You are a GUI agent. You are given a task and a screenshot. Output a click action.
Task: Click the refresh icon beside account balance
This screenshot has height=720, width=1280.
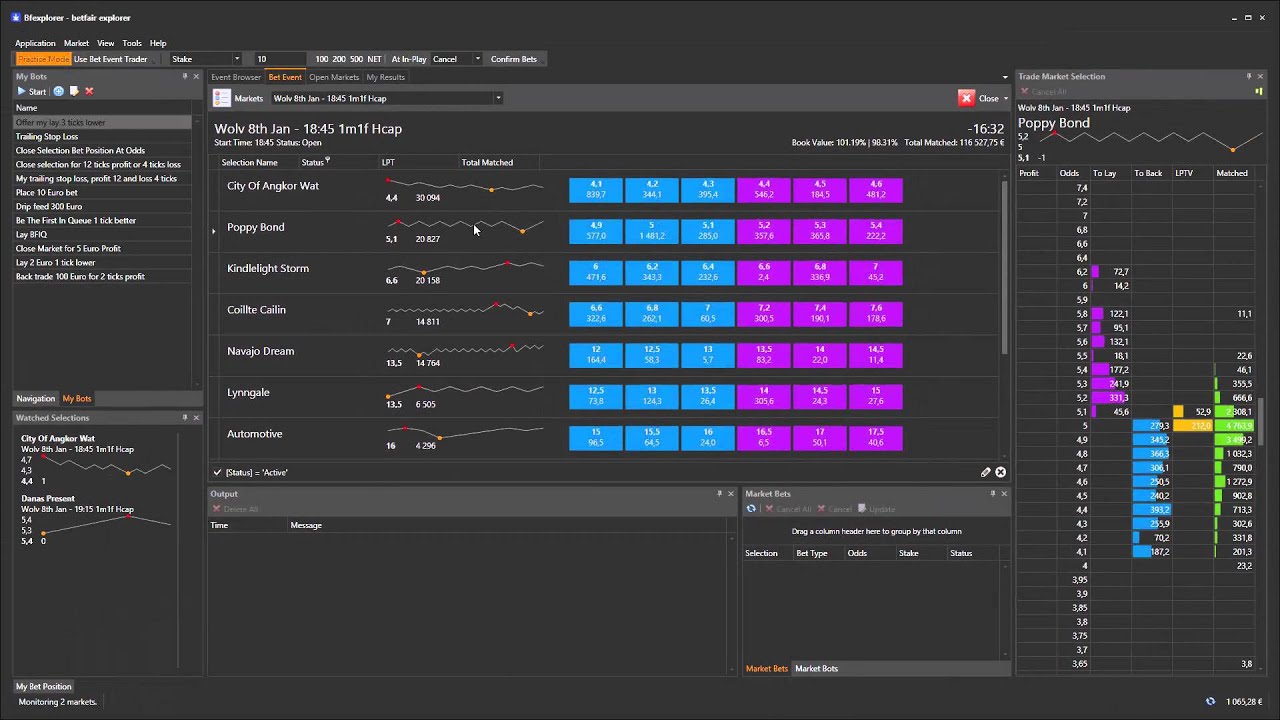click(1210, 702)
